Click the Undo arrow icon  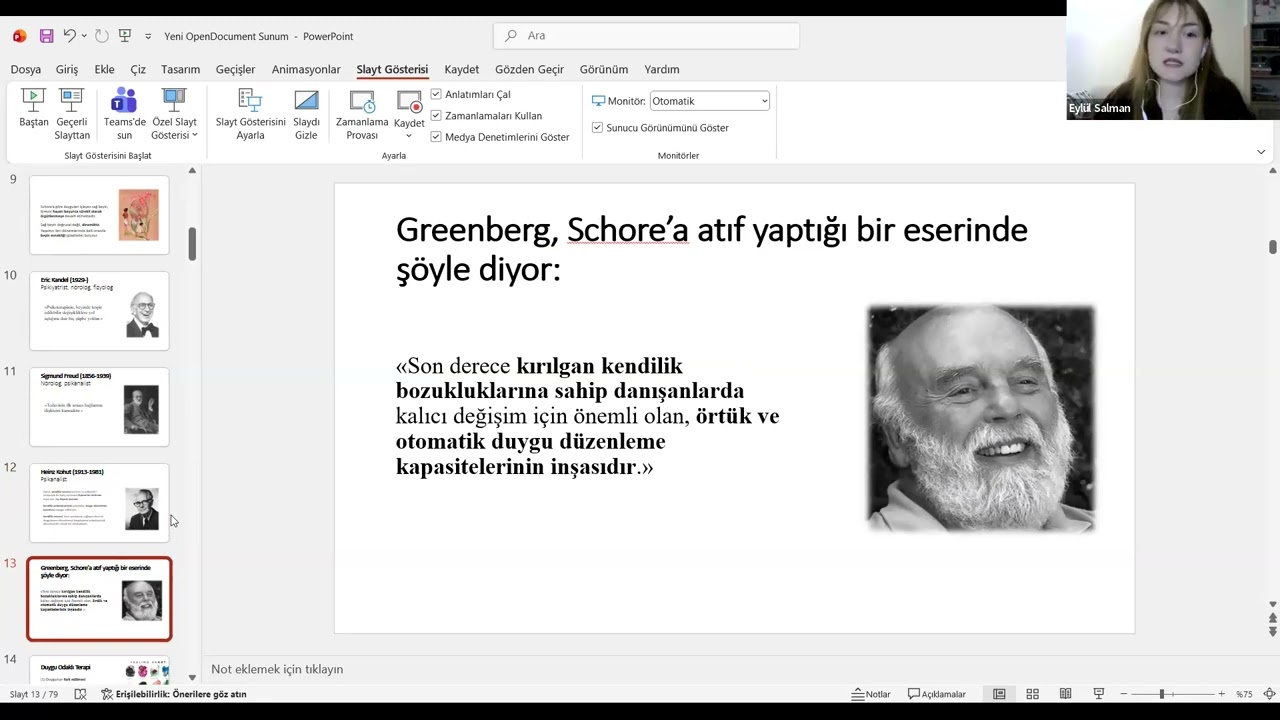tap(69, 36)
